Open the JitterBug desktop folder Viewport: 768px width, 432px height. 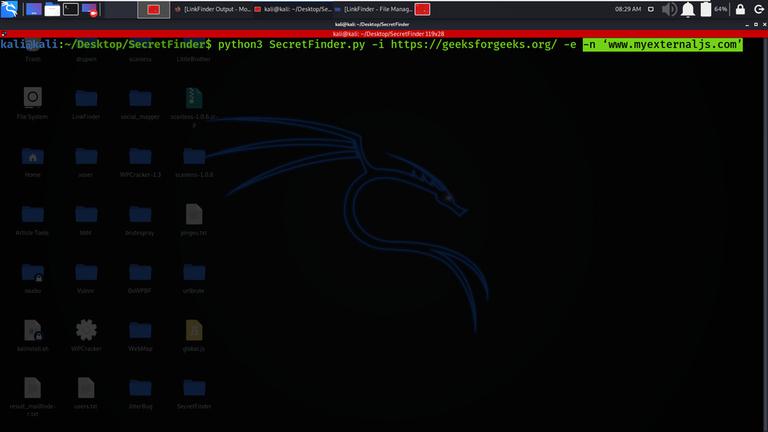140,393
